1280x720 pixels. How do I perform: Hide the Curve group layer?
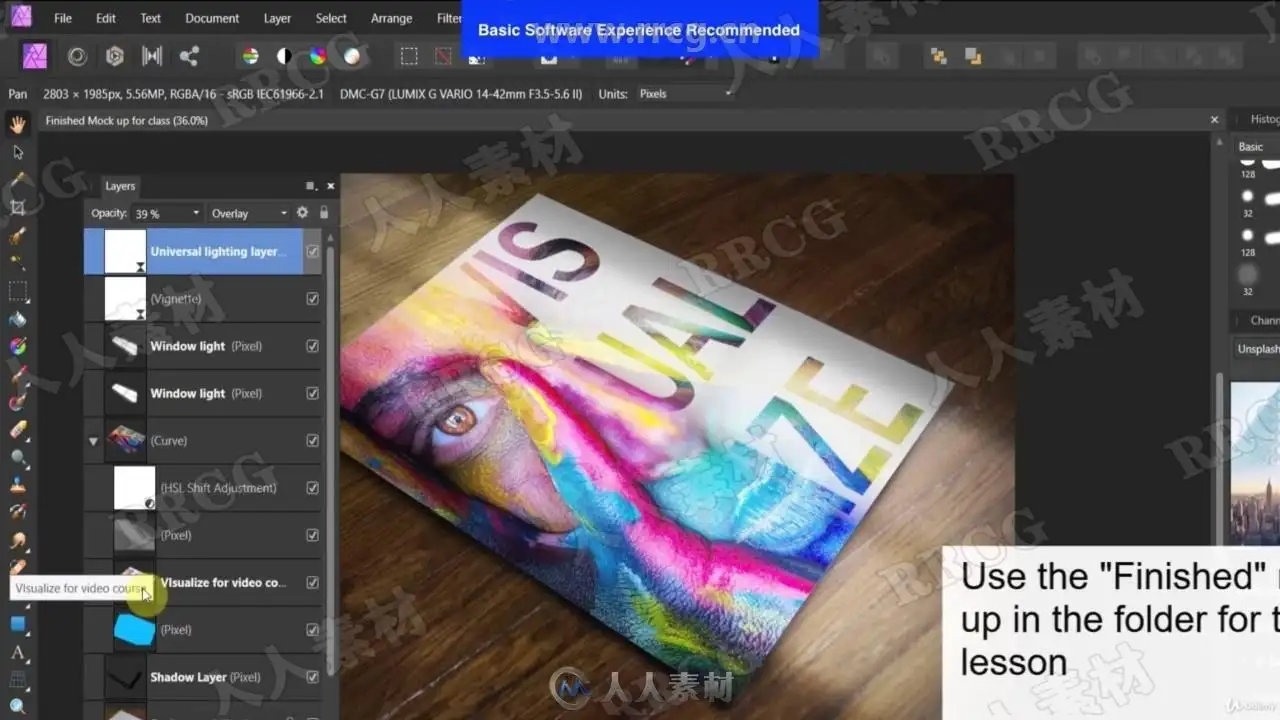click(312, 441)
